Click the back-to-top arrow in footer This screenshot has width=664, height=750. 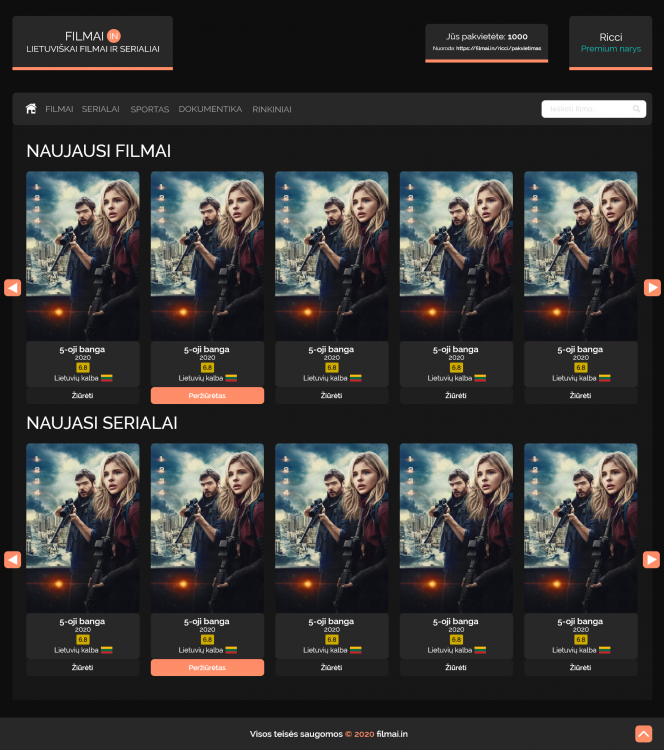point(643,733)
